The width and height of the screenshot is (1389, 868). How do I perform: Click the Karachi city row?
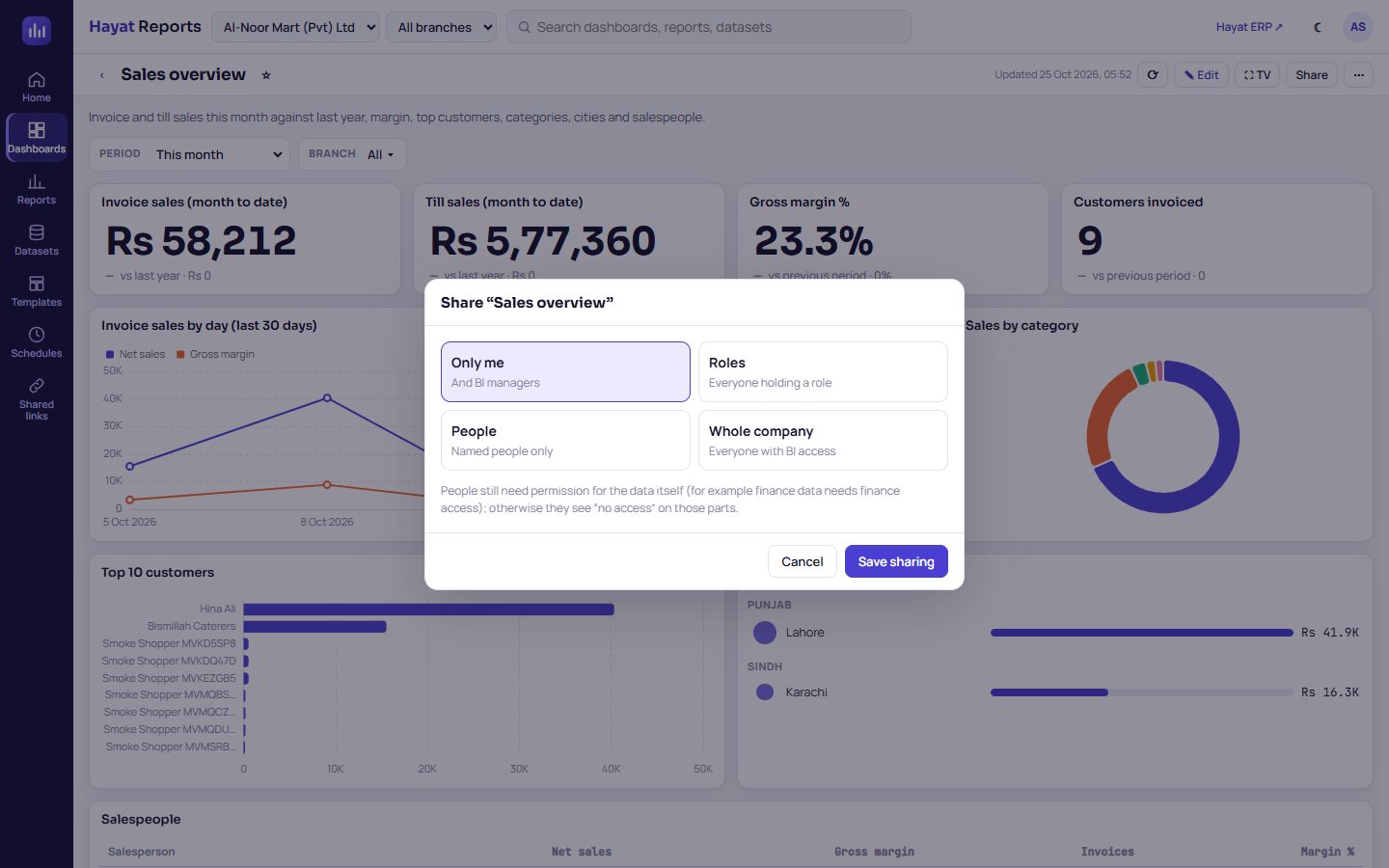1055,692
